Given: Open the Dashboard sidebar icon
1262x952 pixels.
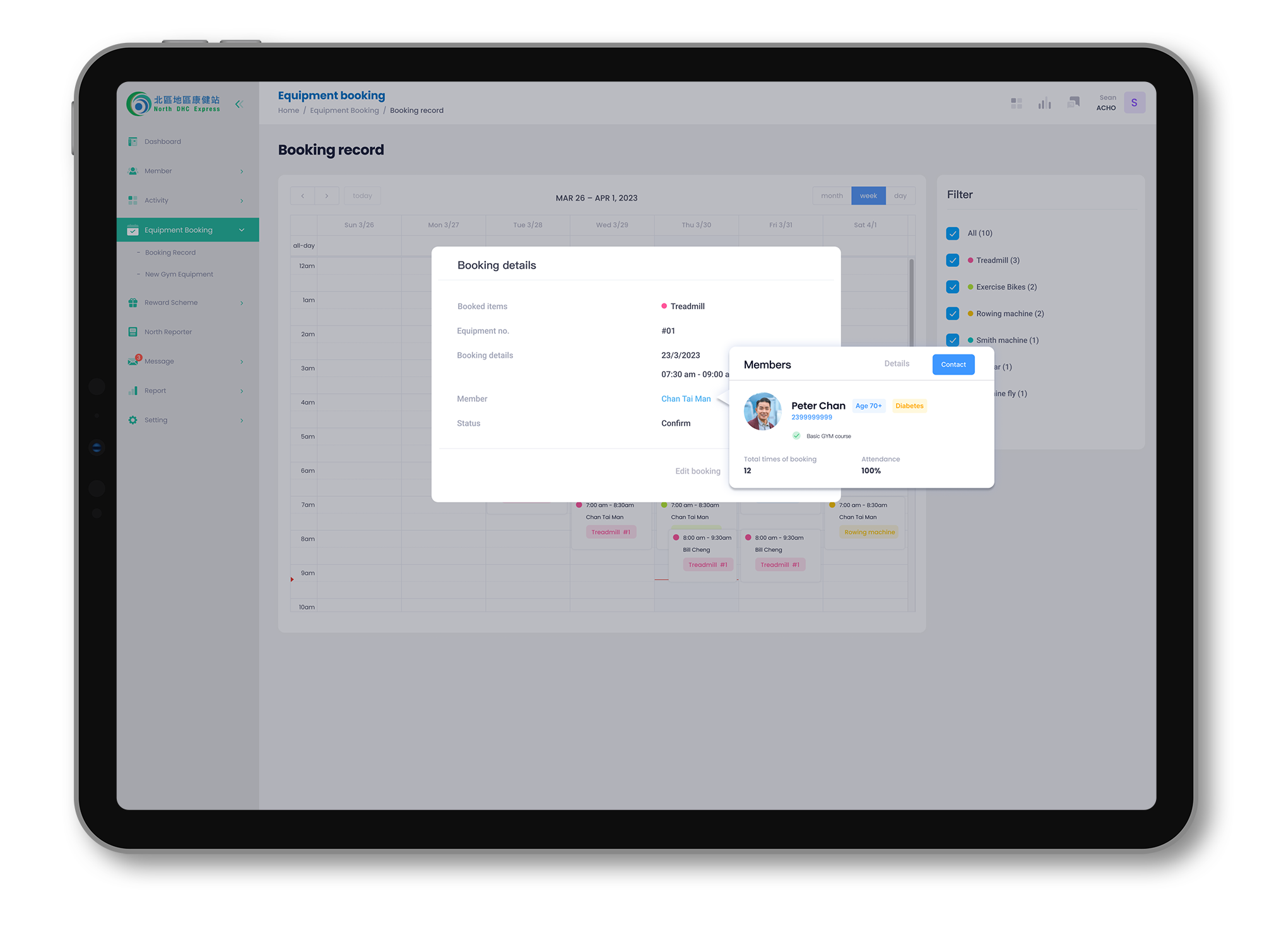Looking at the screenshot, I should (133, 141).
